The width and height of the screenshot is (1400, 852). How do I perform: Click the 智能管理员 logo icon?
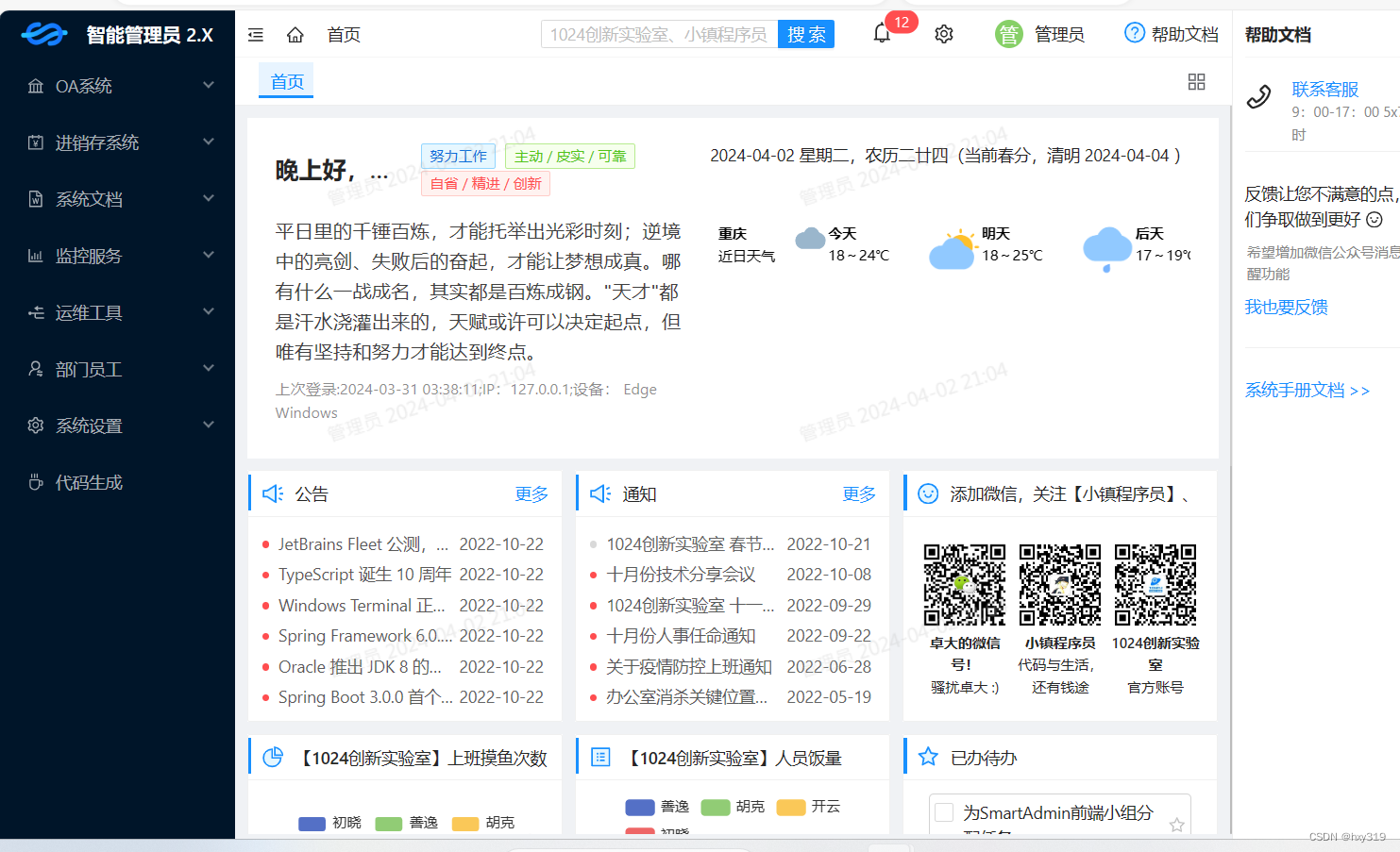tap(44, 35)
